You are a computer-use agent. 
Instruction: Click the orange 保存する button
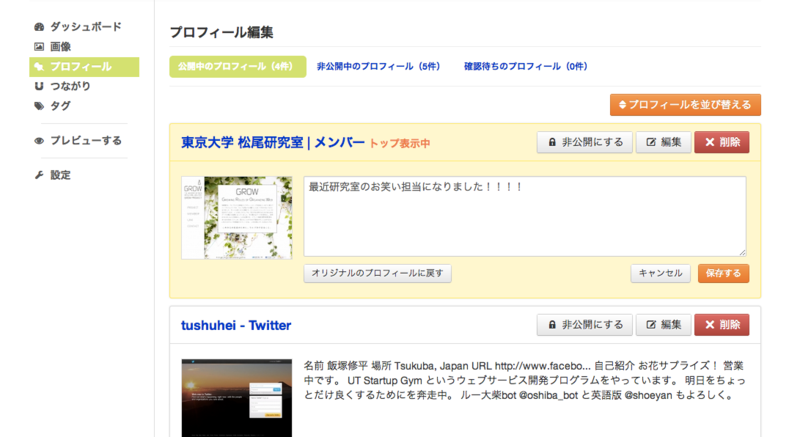pyautogui.click(x=723, y=273)
